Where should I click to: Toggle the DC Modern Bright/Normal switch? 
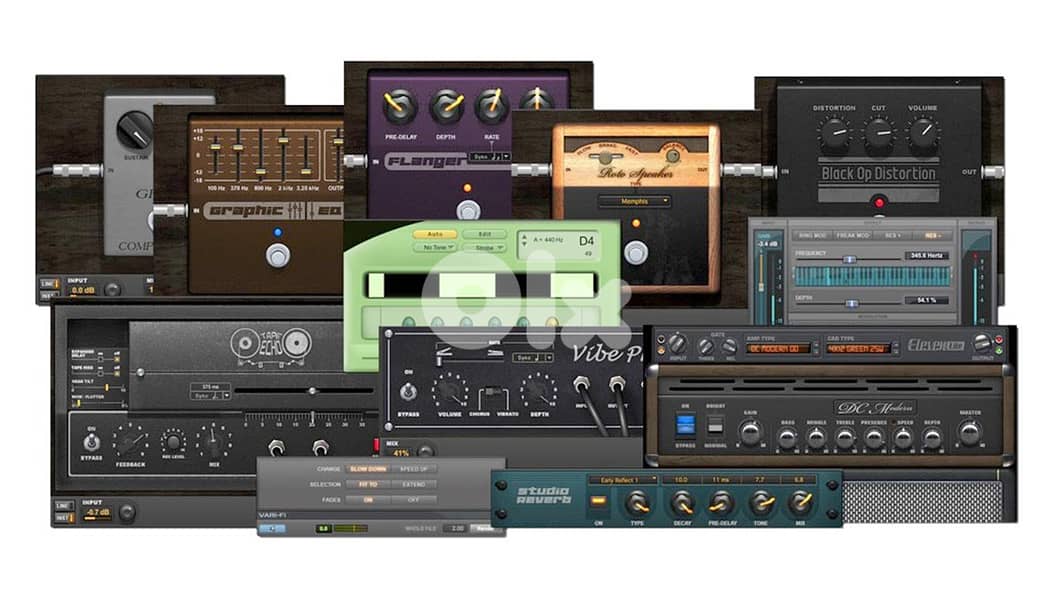(715, 426)
